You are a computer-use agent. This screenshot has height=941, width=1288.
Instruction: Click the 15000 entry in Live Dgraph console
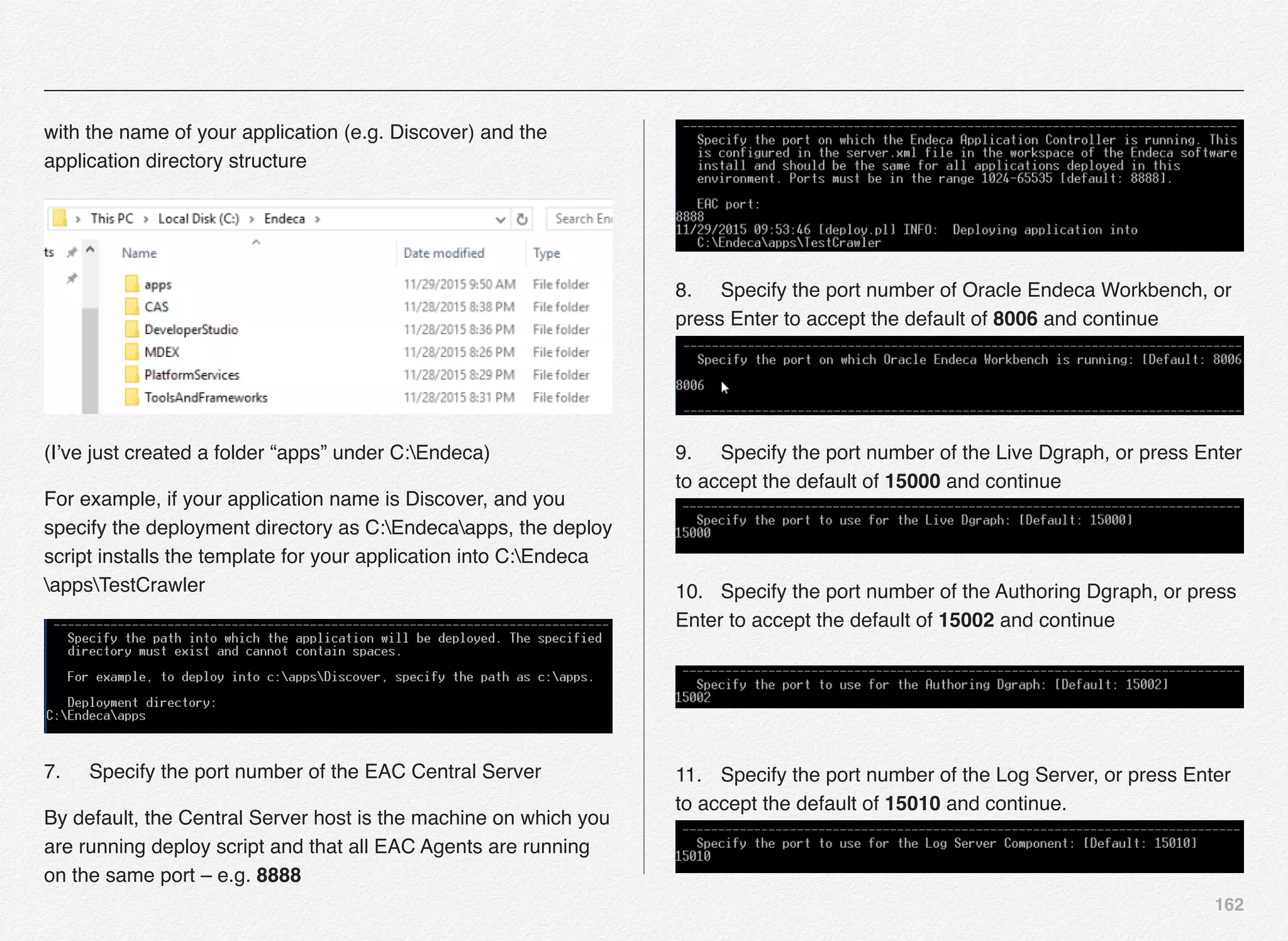pos(693,533)
